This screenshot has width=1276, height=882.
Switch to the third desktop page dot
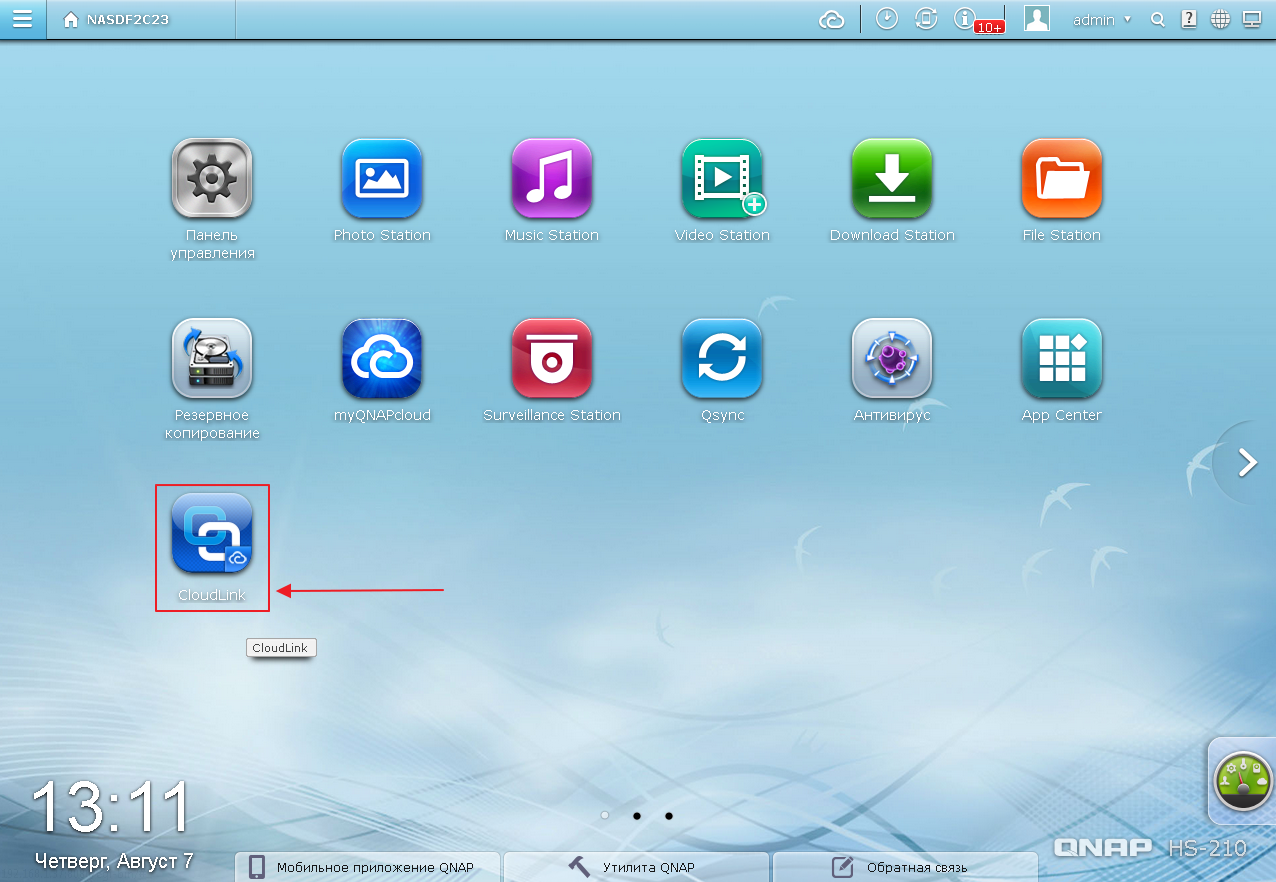click(669, 815)
